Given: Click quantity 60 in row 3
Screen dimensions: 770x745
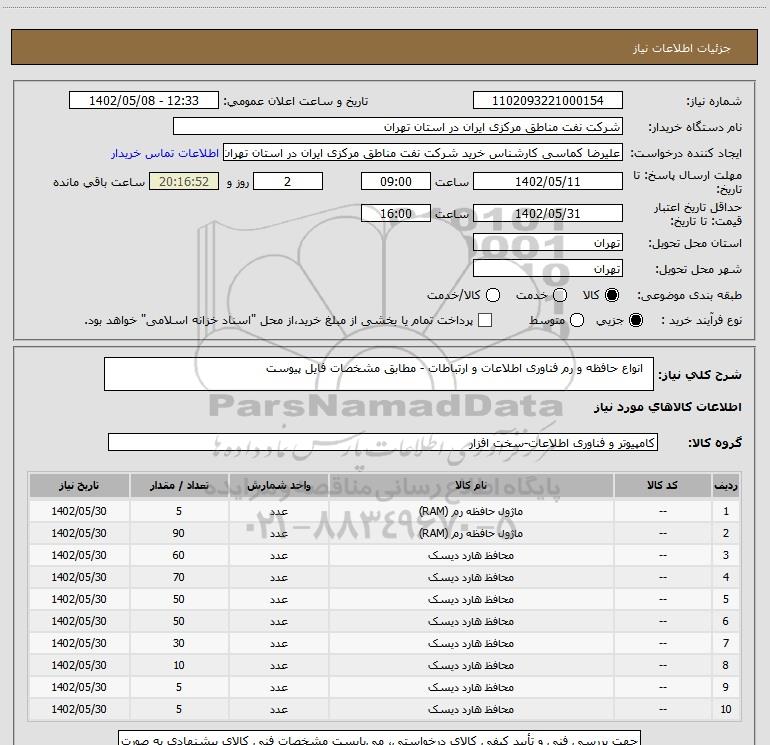Looking at the screenshot, I should click(179, 555).
